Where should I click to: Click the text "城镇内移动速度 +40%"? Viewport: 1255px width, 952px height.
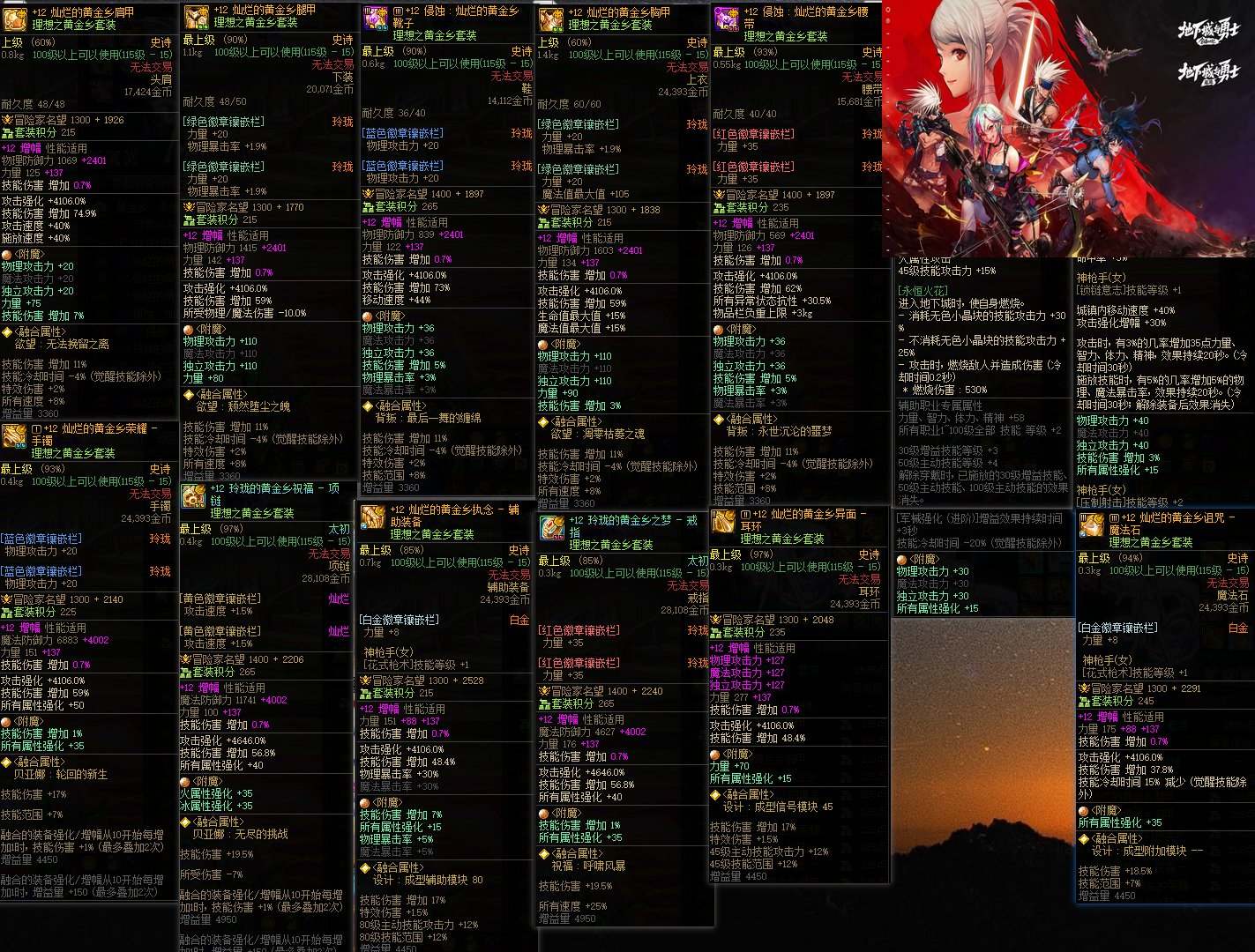coord(1125,310)
